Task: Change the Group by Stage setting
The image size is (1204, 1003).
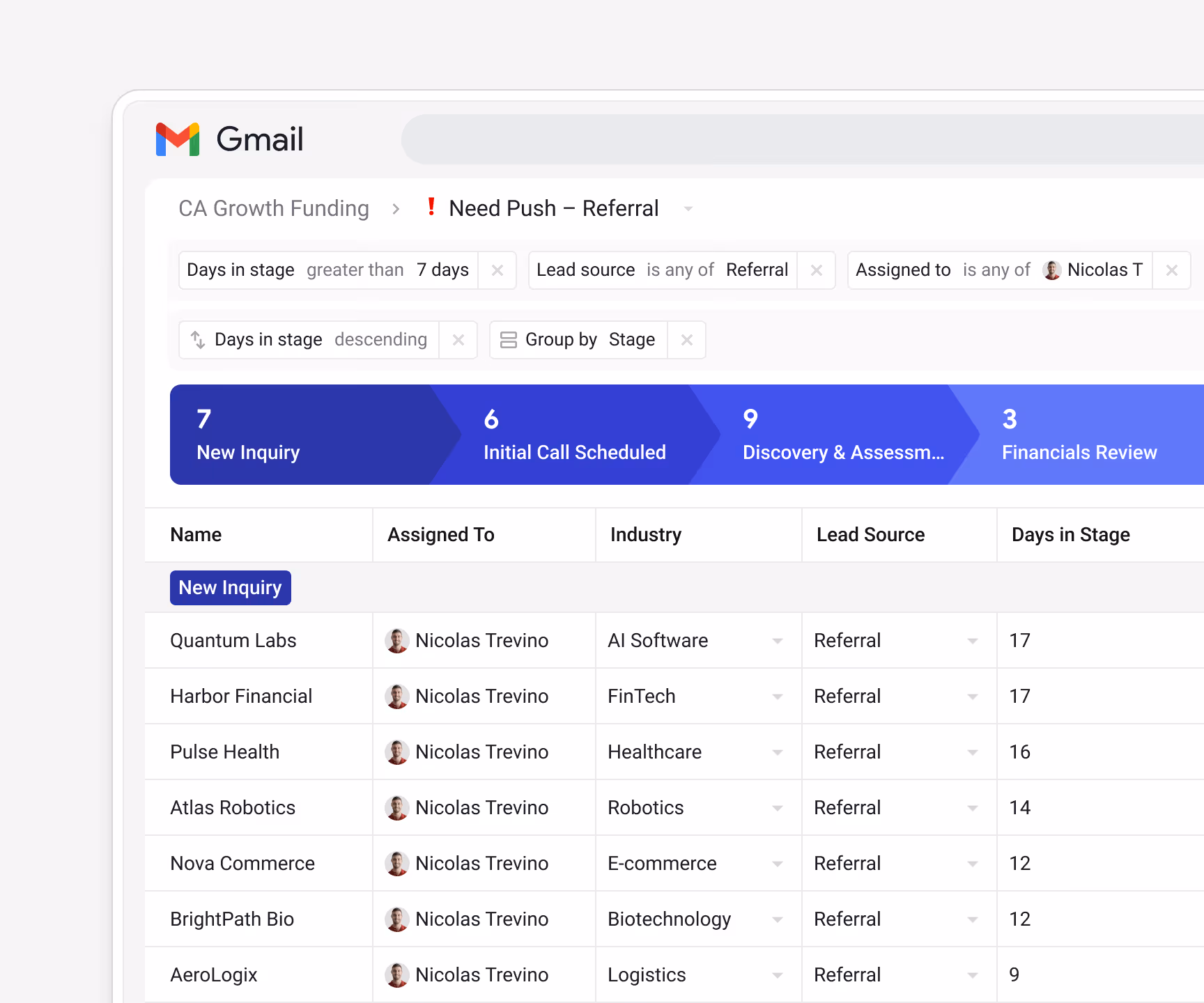Action: (x=578, y=340)
